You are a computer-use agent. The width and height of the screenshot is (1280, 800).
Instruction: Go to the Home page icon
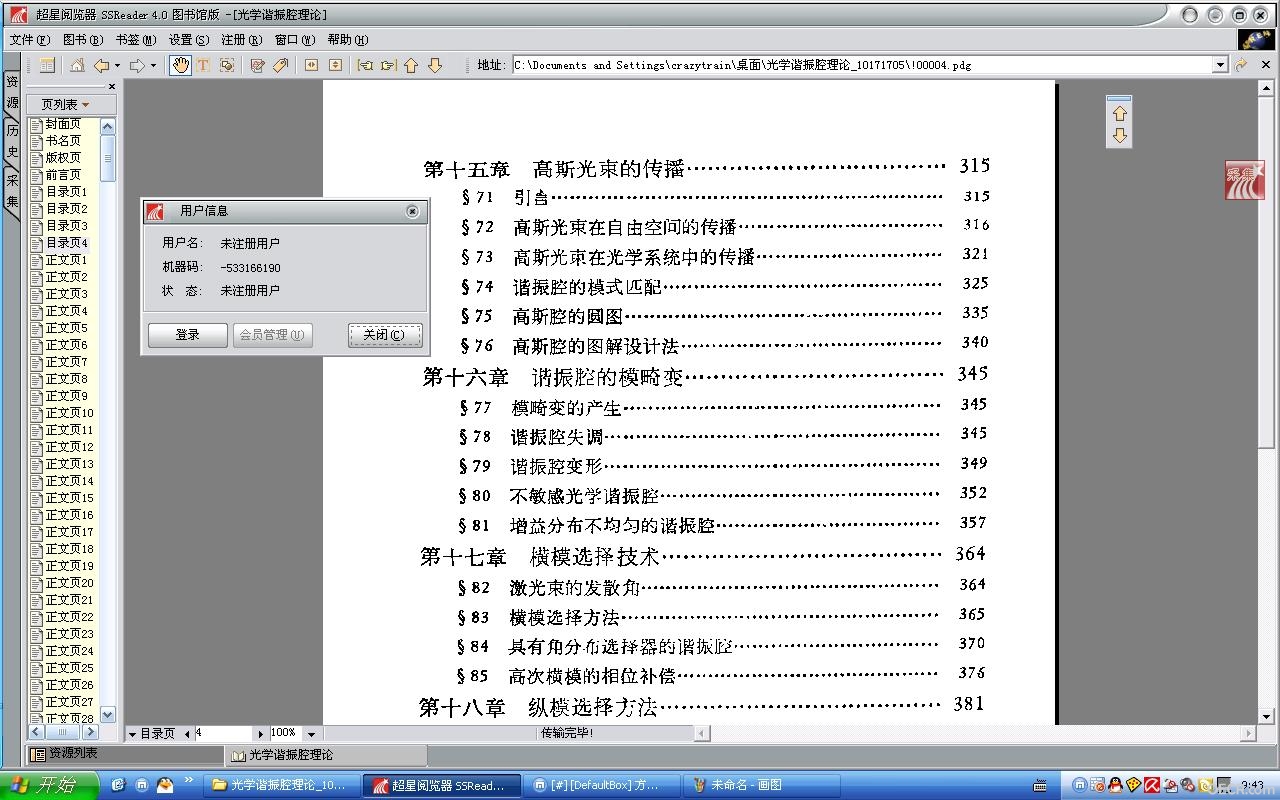click(77, 65)
